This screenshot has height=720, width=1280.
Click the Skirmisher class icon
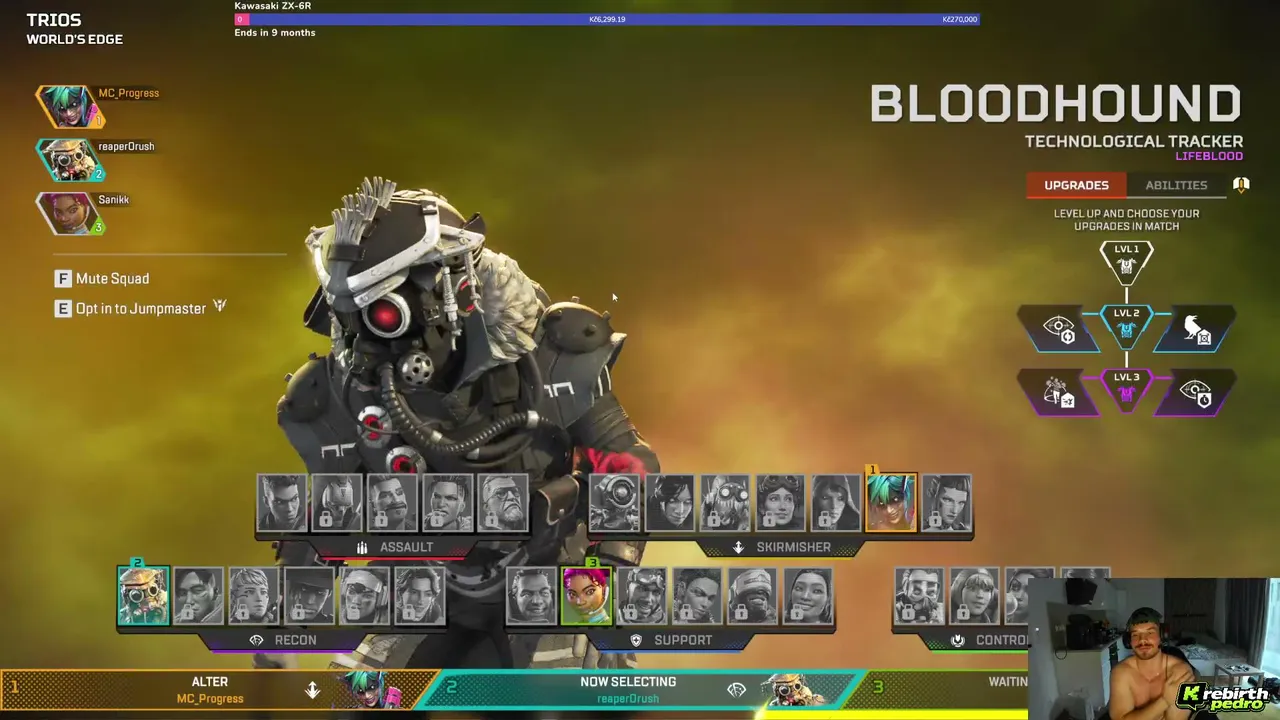click(738, 547)
